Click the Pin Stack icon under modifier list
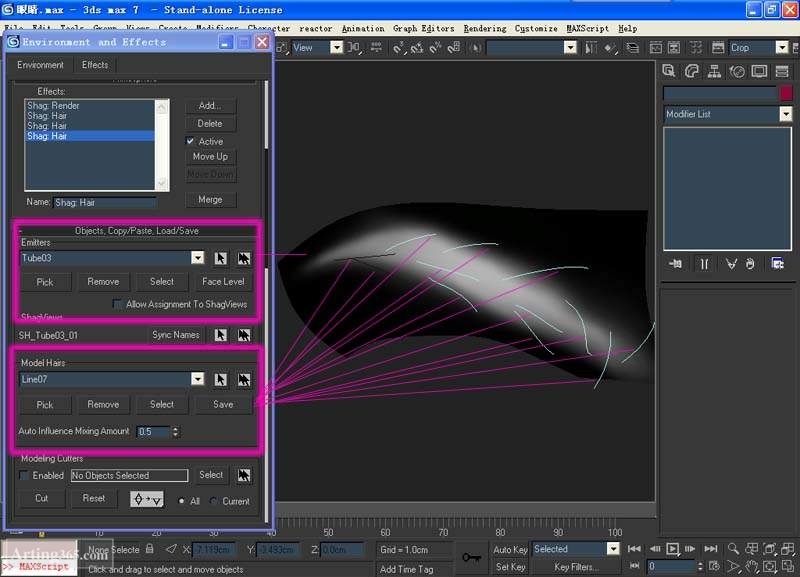The image size is (800, 577). pyautogui.click(x=677, y=263)
